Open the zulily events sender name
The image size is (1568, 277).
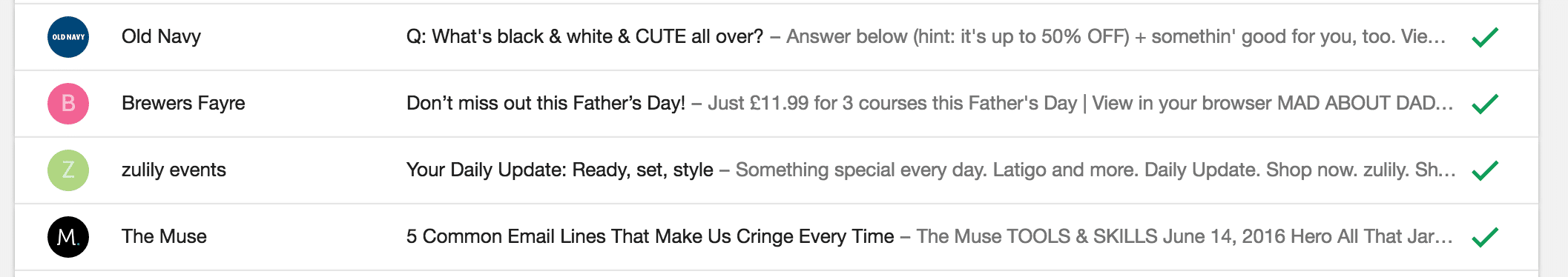tap(174, 170)
